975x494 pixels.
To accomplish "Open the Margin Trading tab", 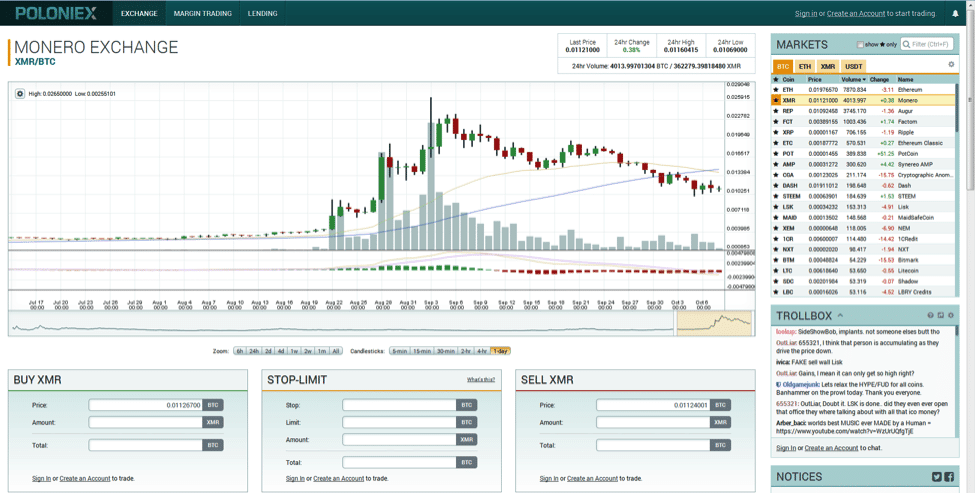I will (203, 13).
